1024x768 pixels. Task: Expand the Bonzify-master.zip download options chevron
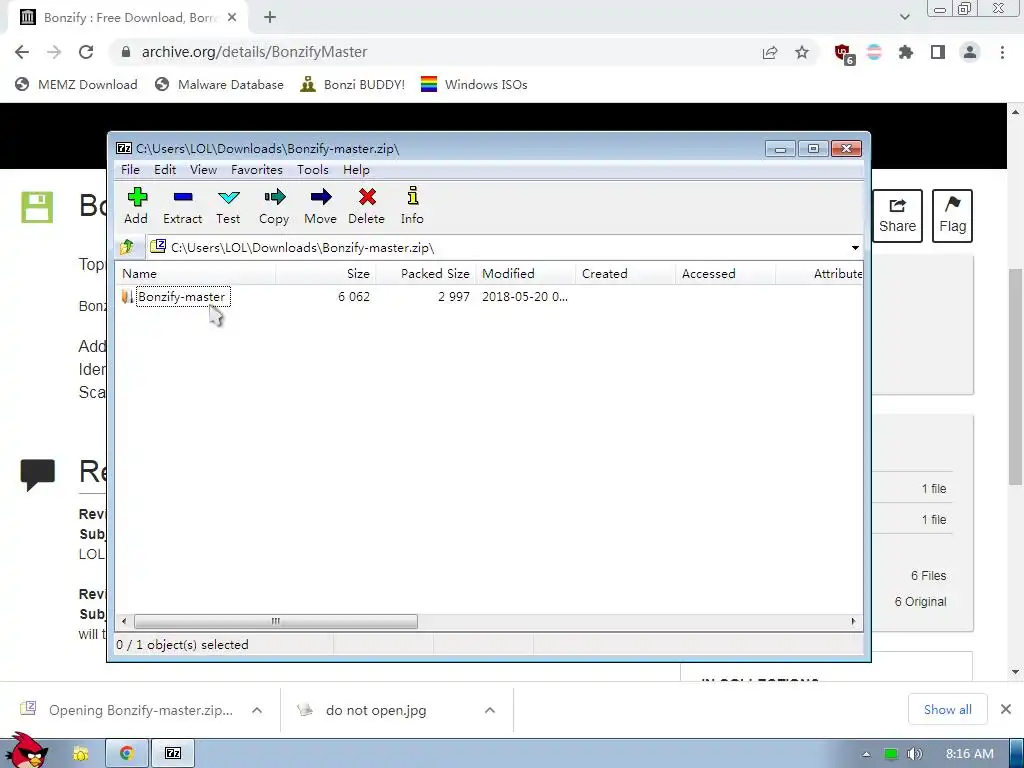coord(257,711)
